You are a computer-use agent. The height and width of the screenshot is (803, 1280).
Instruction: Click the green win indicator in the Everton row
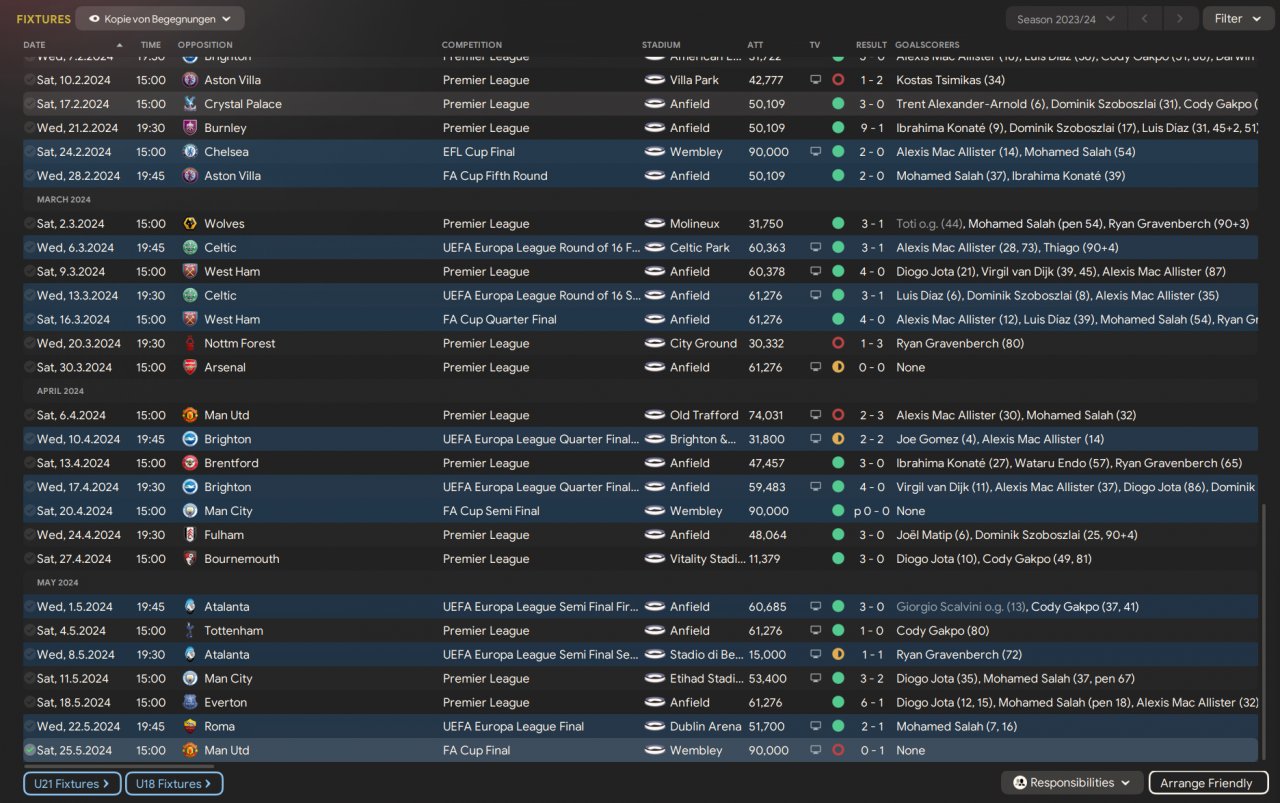838,703
